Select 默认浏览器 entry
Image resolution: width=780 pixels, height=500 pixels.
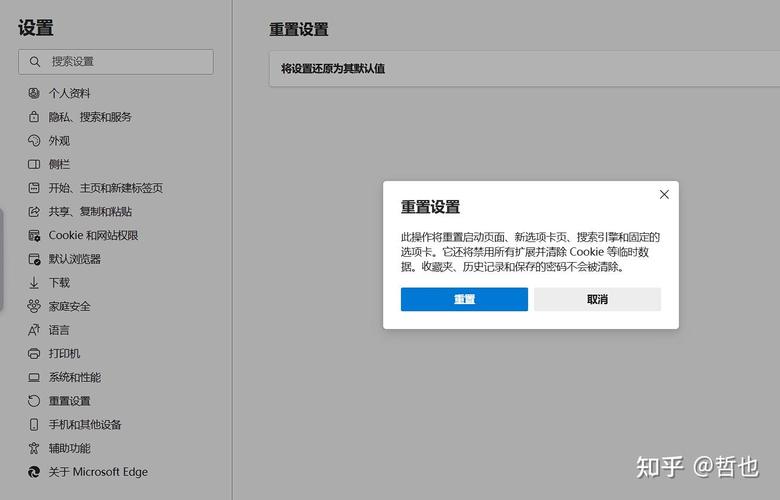(75, 259)
